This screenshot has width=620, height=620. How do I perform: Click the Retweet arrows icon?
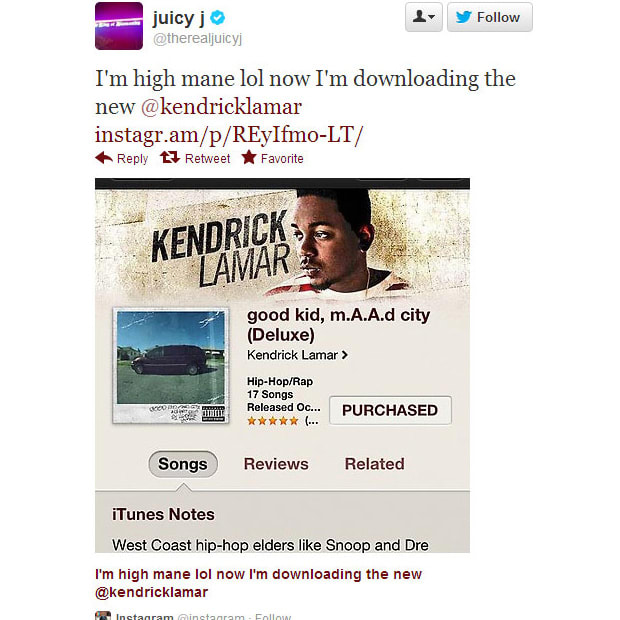pyautogui.click(x=170, y=157)
